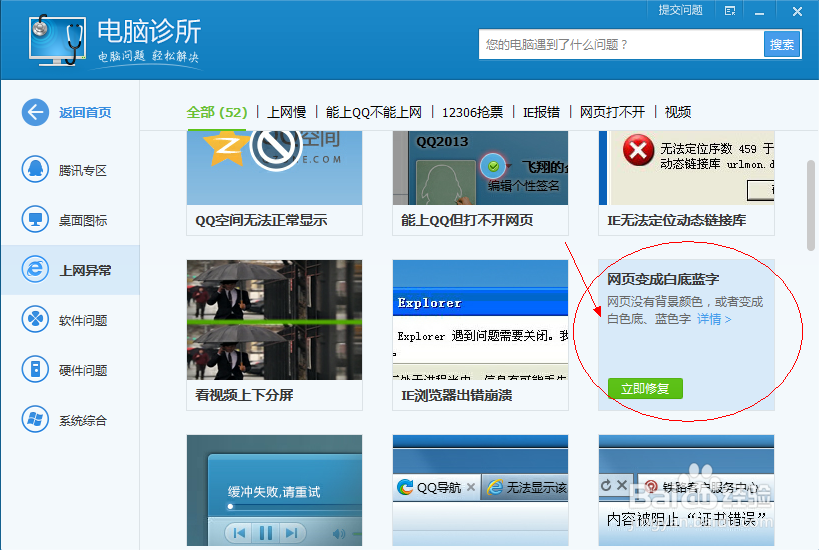Open 看视频上下分屏 thumbnail image
Image resolution: width=819 pixels, height=550 pixels.
(274, 320)
